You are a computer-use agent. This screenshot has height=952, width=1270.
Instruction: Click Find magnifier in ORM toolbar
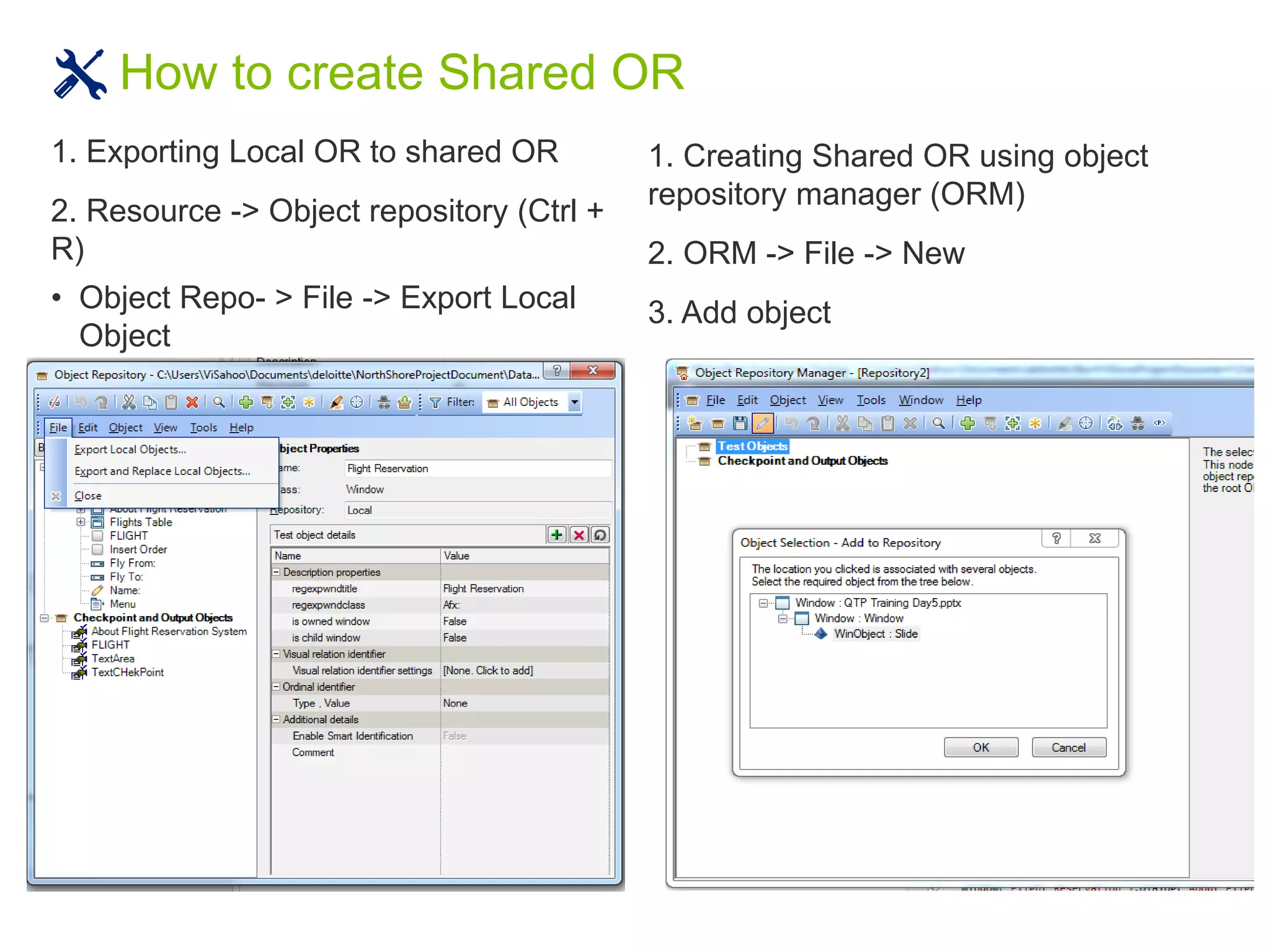point(939,423)
